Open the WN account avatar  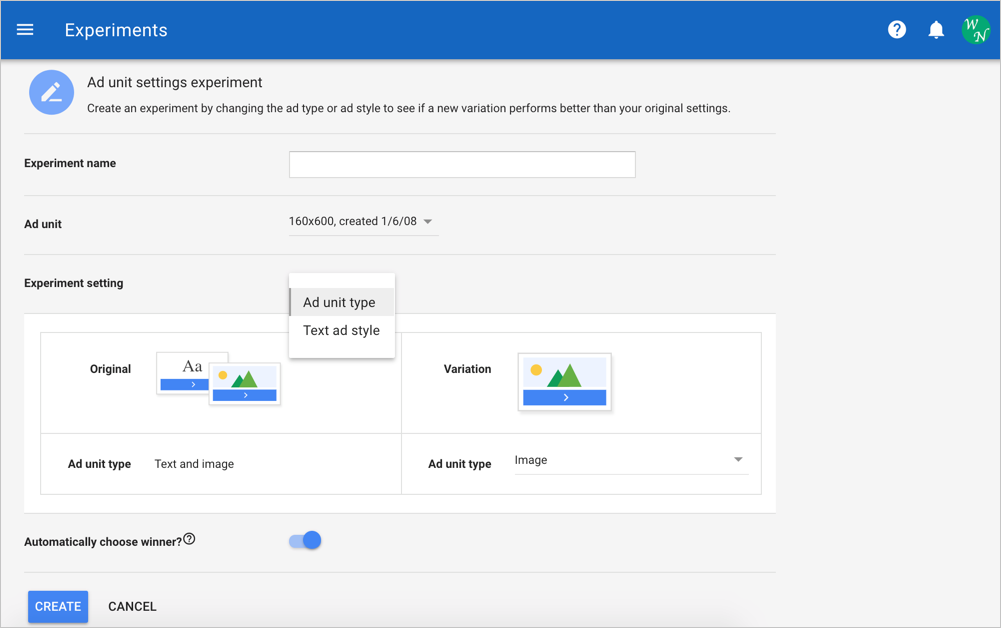[x=975, y=30]
